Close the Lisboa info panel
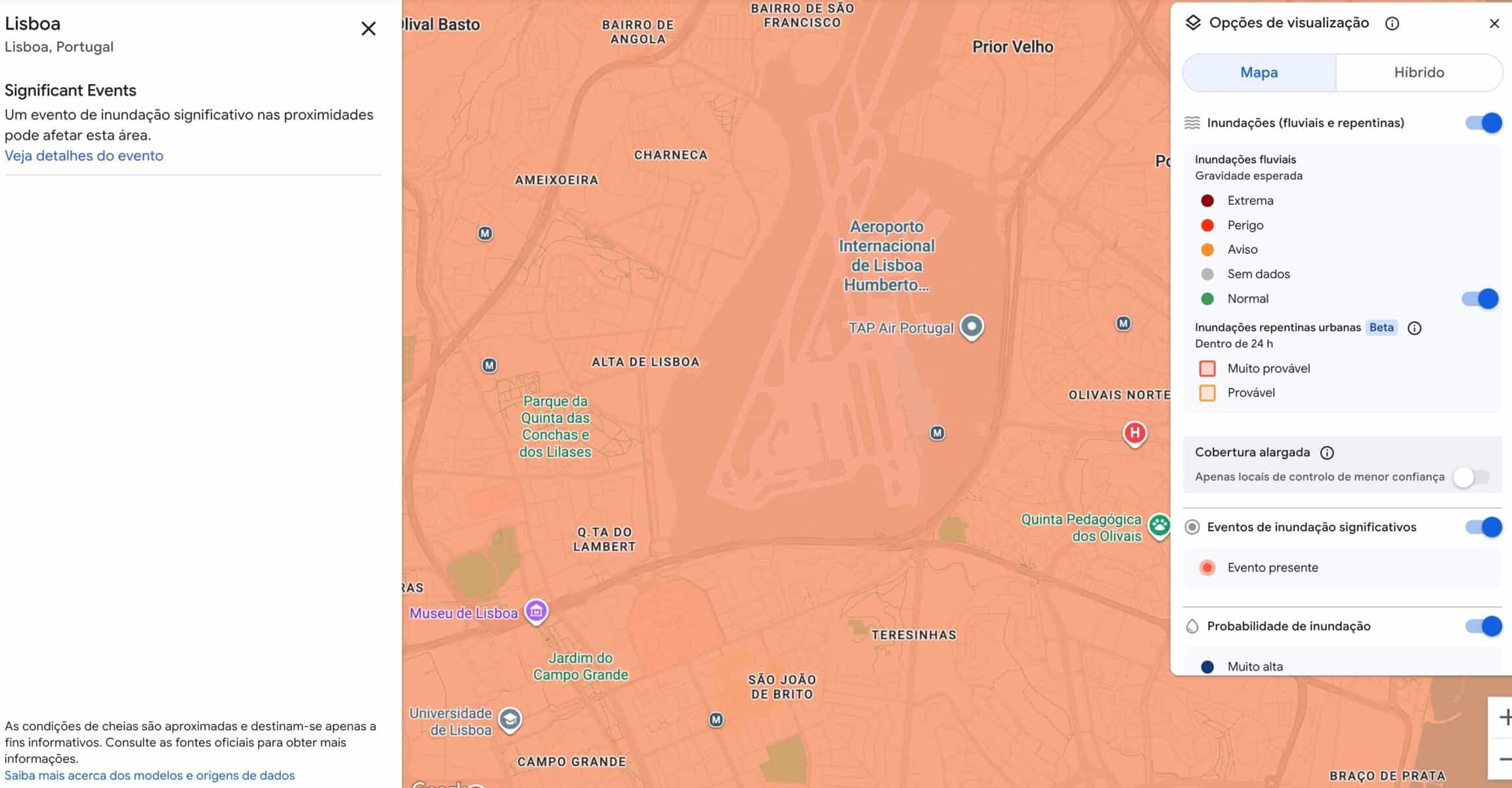Image resolution: width=1512 pixels, height=788 pixels. coord(368,28)
